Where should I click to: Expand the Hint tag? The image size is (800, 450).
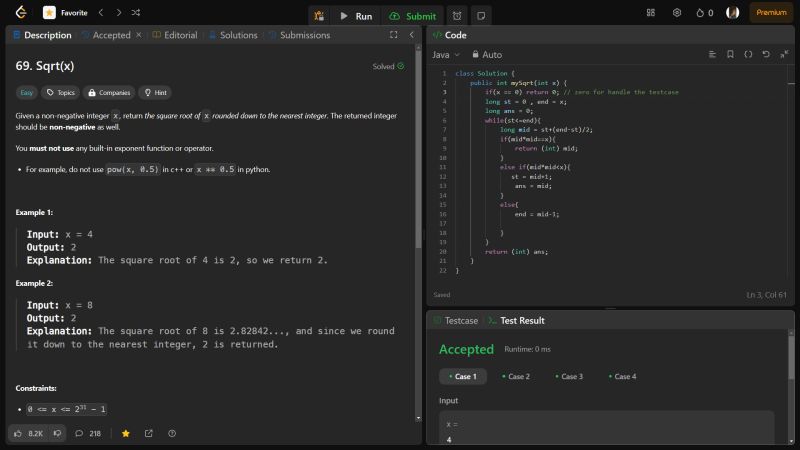(x=155, y=92)
